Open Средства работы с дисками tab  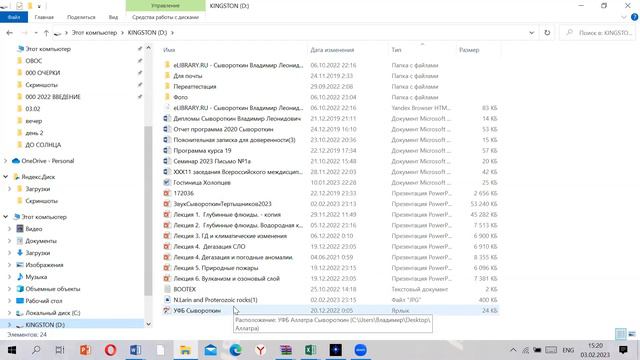click(x=165, y=17)
